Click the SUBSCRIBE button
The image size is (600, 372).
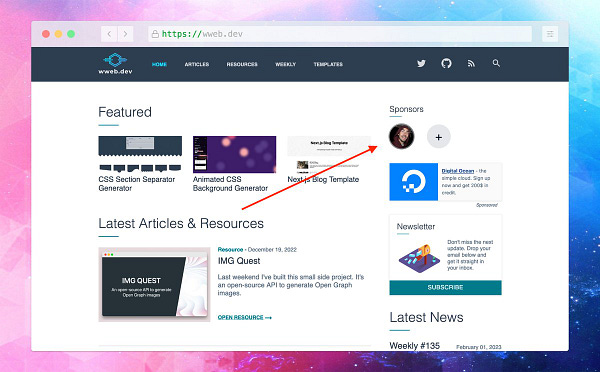pos(445,287)
